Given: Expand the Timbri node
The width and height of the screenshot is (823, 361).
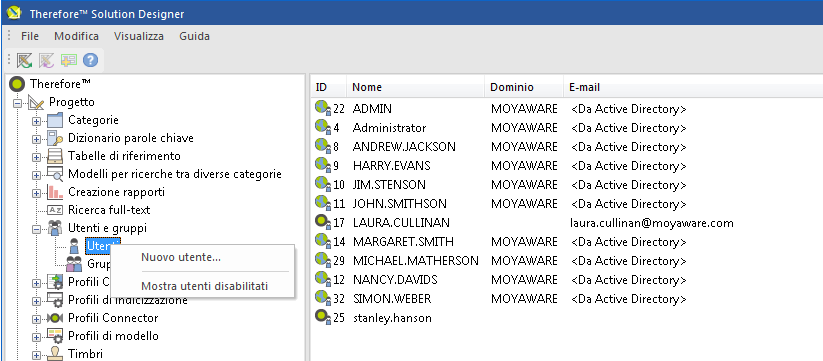Looking at the screenshot, I should 36,355.
